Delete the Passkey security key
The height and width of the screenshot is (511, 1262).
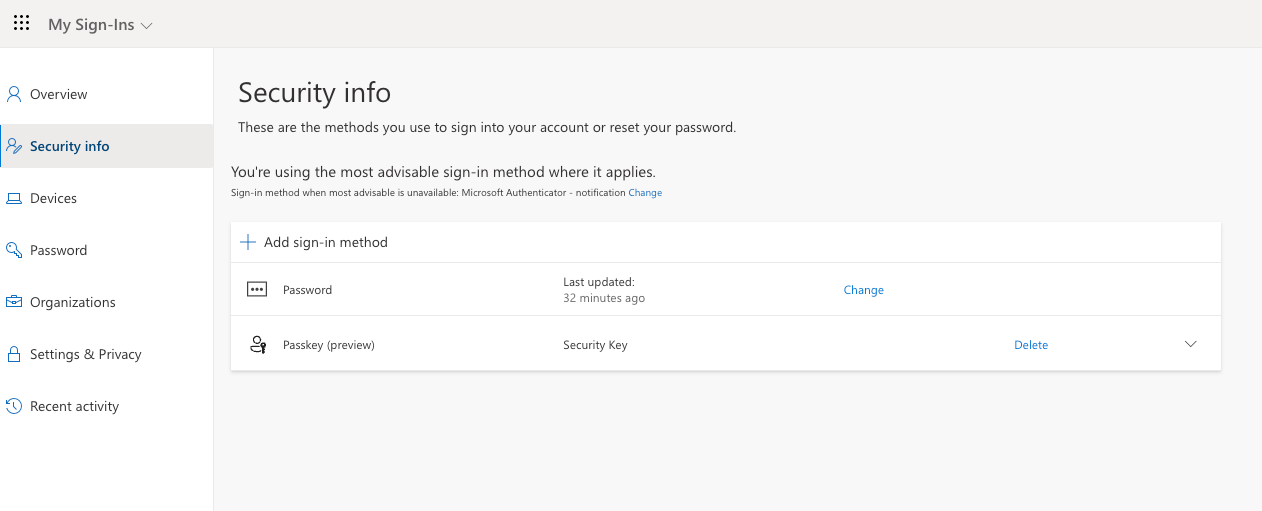tap(1030, 345)
